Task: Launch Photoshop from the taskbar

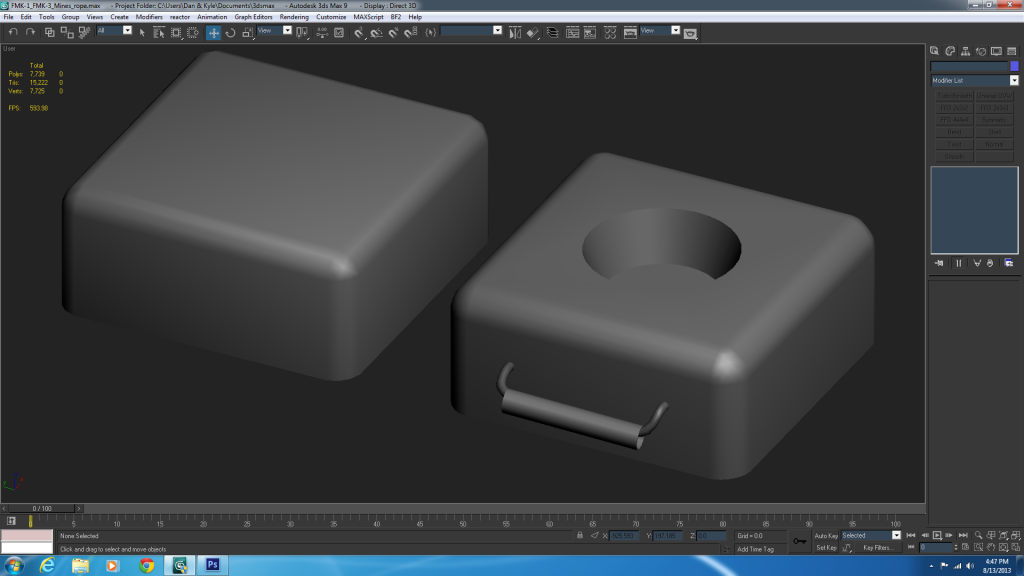Action: coord(212,565)
